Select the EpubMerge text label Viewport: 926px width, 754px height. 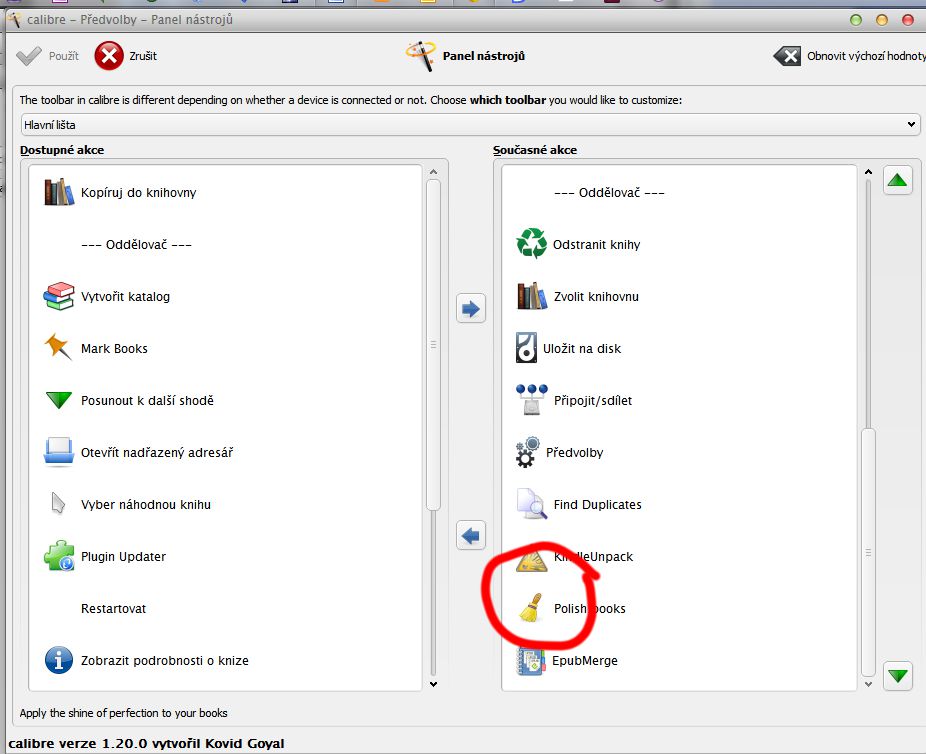point(585,660)
